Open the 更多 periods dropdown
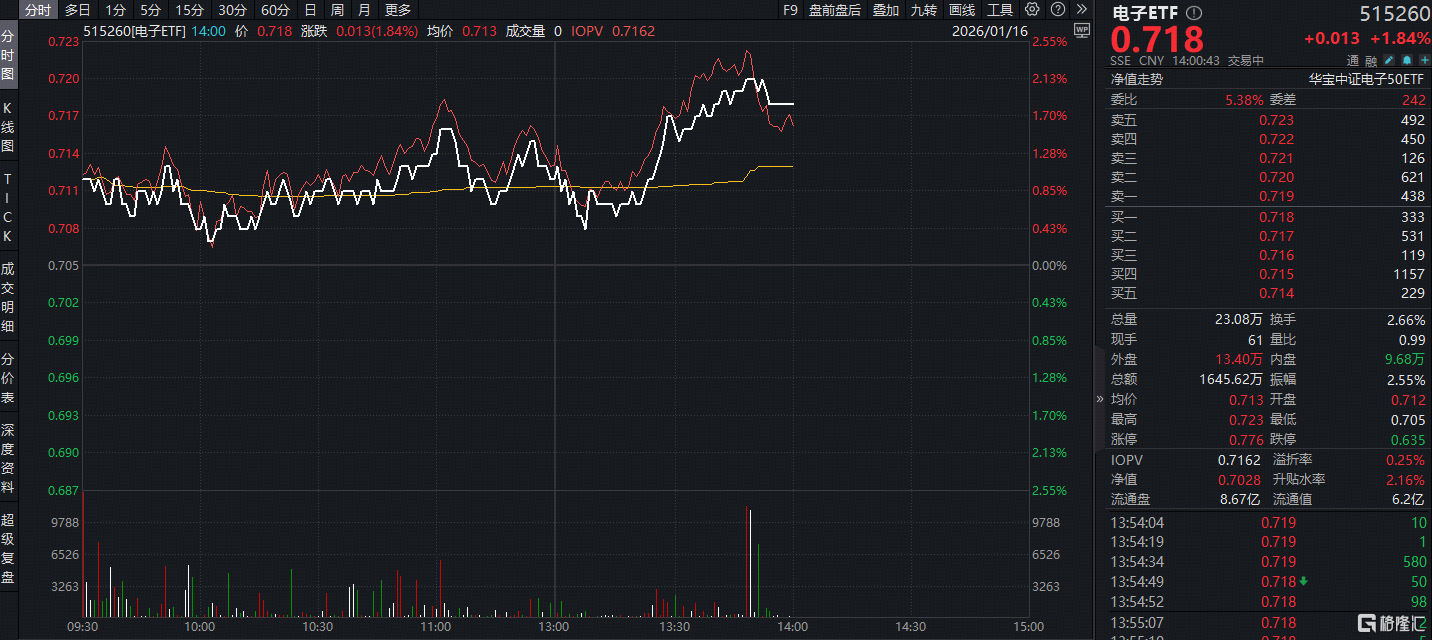 pyautogui.click(x=397, y=10)
